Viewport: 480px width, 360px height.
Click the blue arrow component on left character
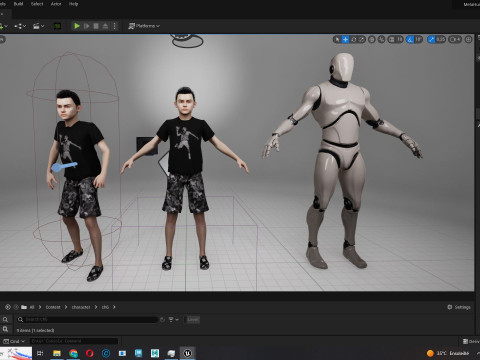tap(64, 166)
